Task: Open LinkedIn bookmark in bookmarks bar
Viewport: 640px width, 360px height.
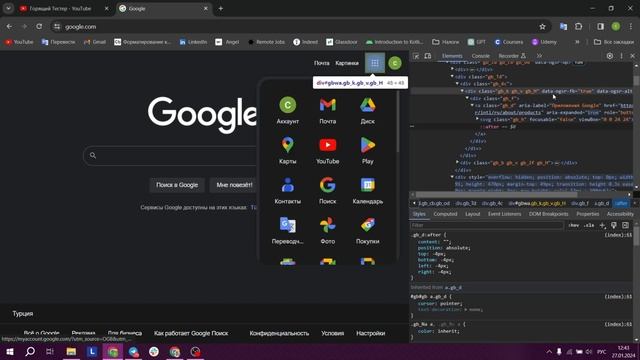Action: [193, 42]
